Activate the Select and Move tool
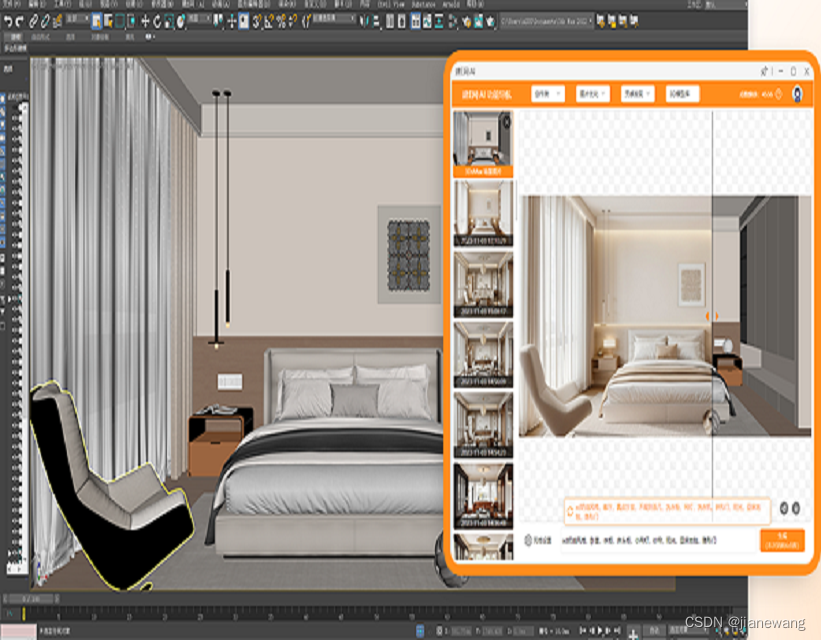The image size is (821, 640). click(x=145, y=21)
